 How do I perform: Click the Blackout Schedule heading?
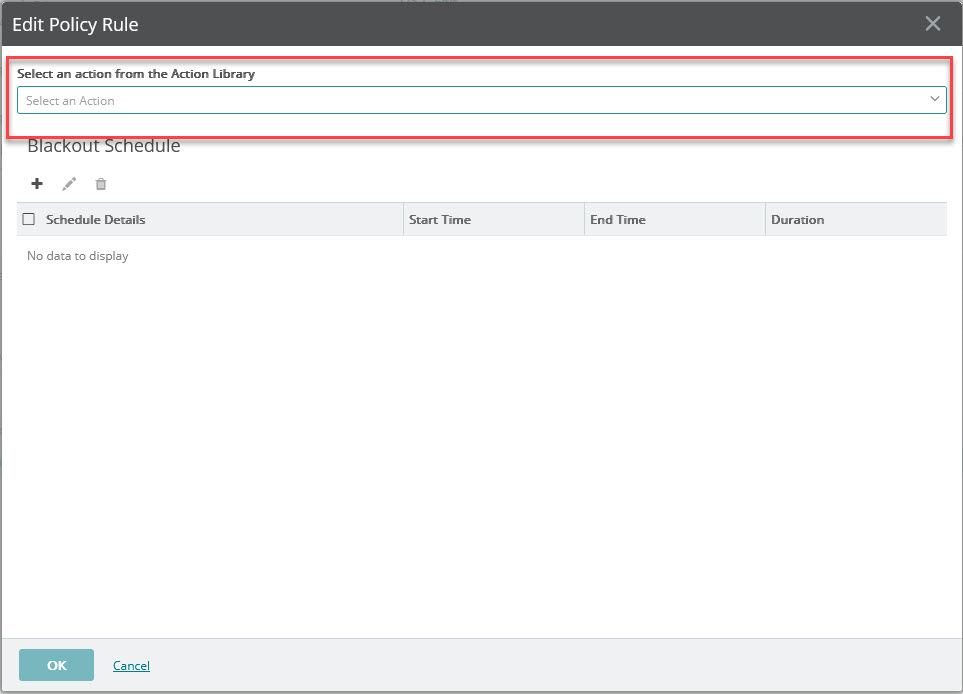[104, 146]
